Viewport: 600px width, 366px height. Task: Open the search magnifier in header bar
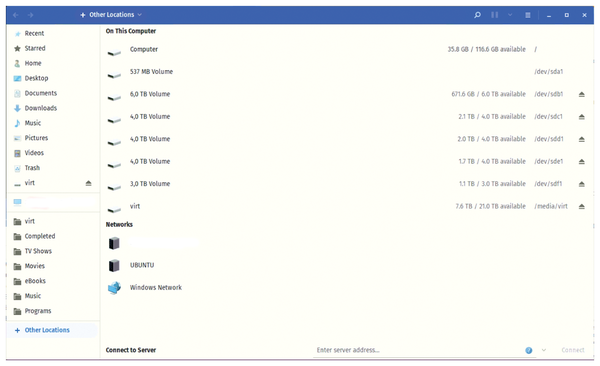tap(477, 15)
